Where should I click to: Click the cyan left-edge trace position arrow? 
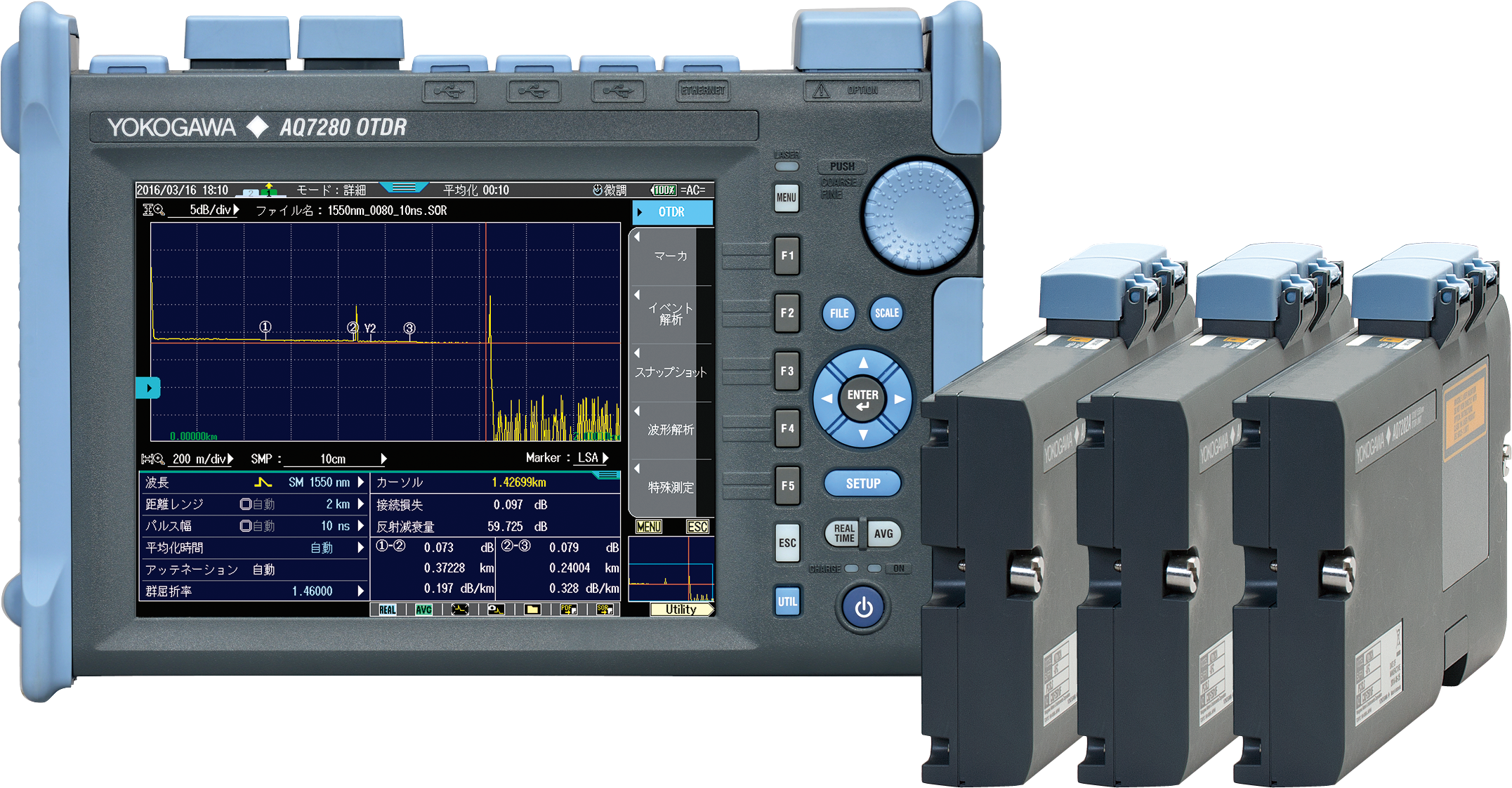[x=148, y=388]
